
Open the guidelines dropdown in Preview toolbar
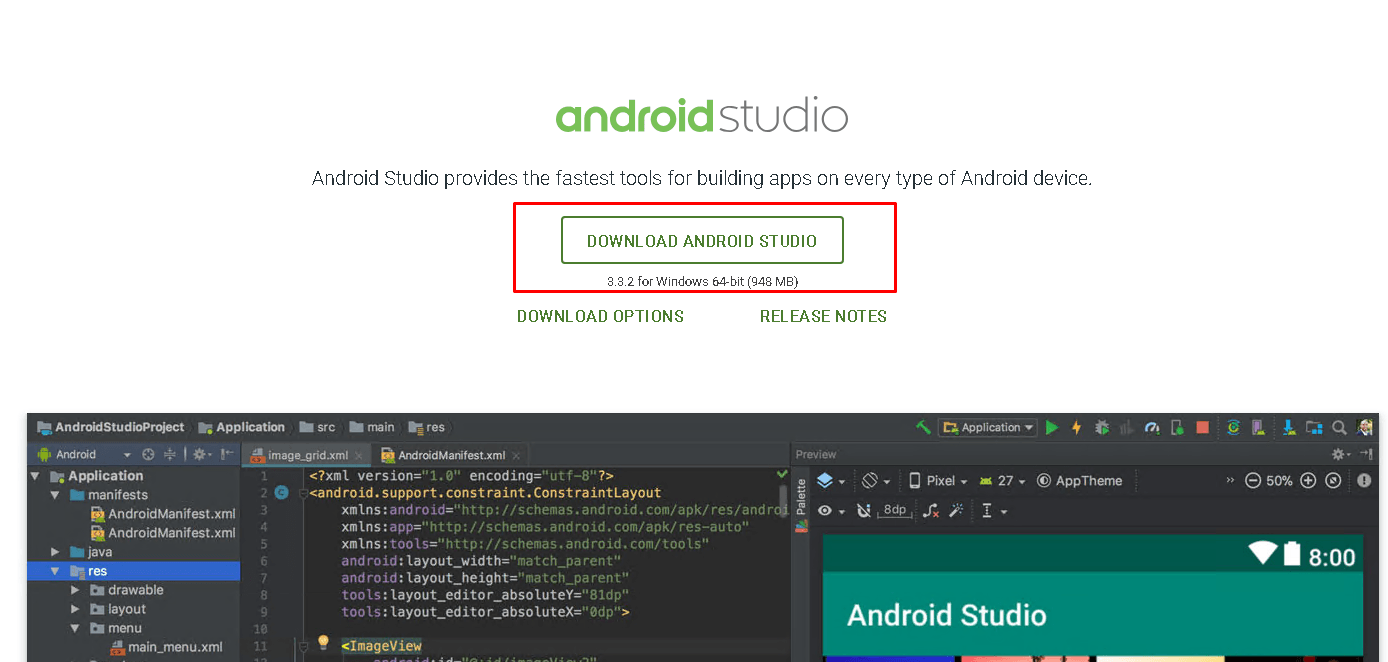click(993, 511)
